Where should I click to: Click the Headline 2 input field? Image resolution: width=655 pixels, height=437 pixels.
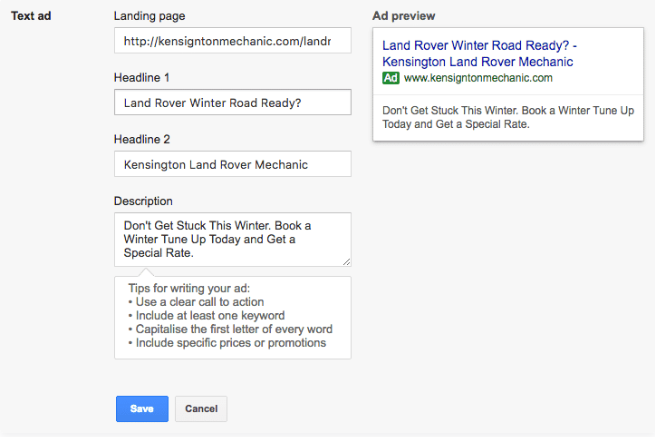tap(233, 164)
